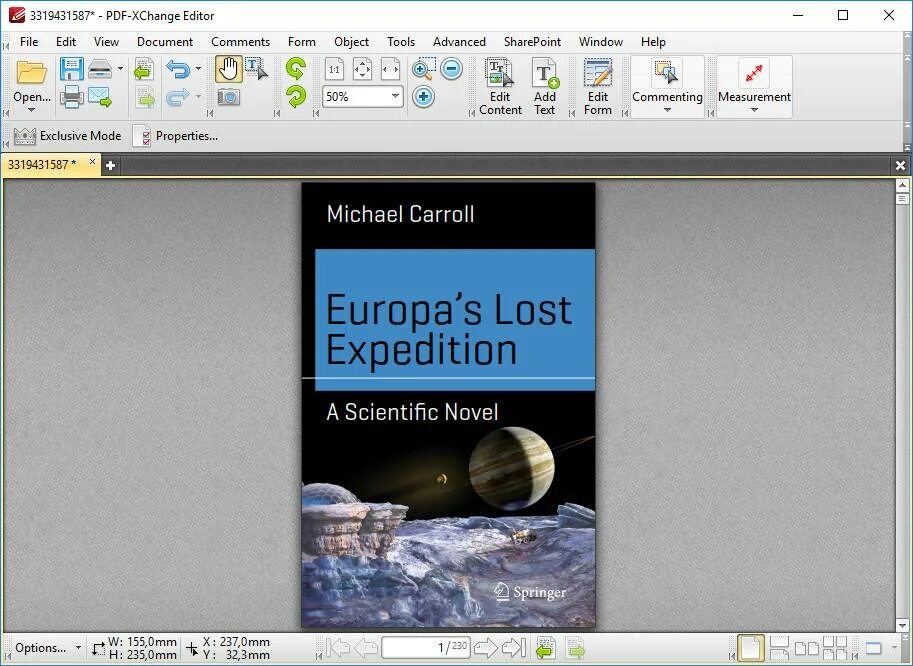The width and height of the screenshot is (913, 666).
Task: Switch to two pages continuous layout
Action: point(835,647)
